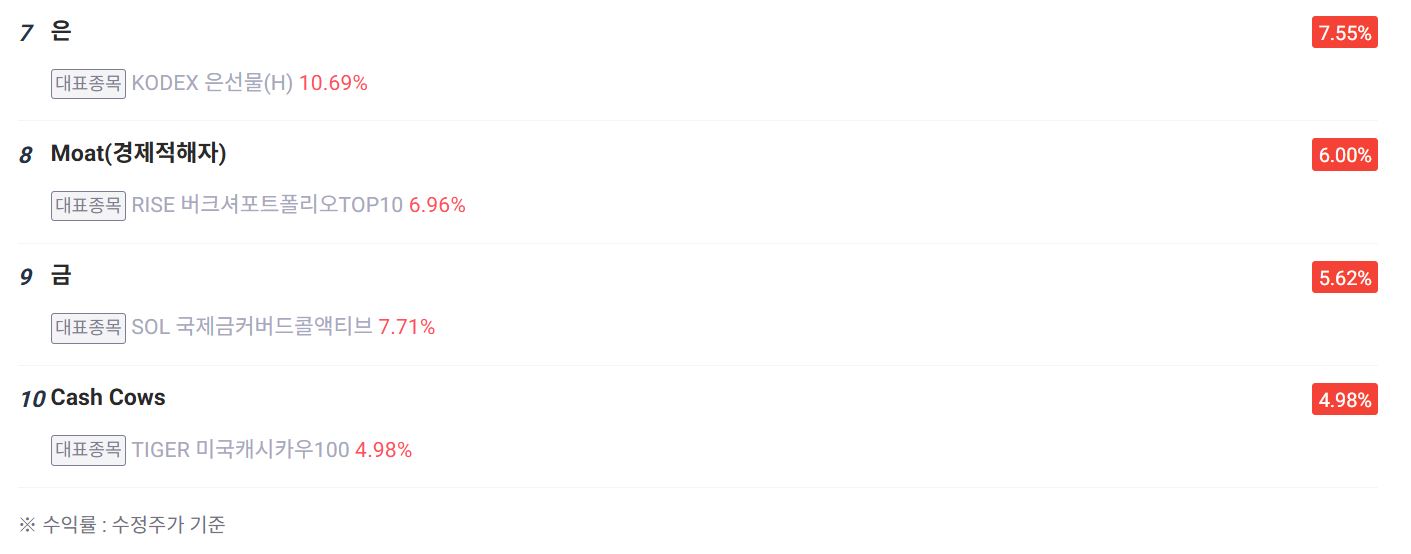
Task: Open the 은 theme row
Action: (x=61, y=32)
